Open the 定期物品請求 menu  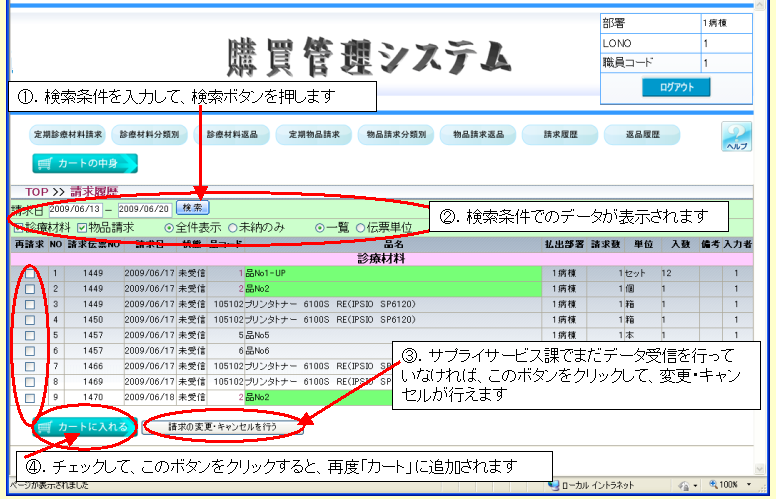(x=314, y=135)
